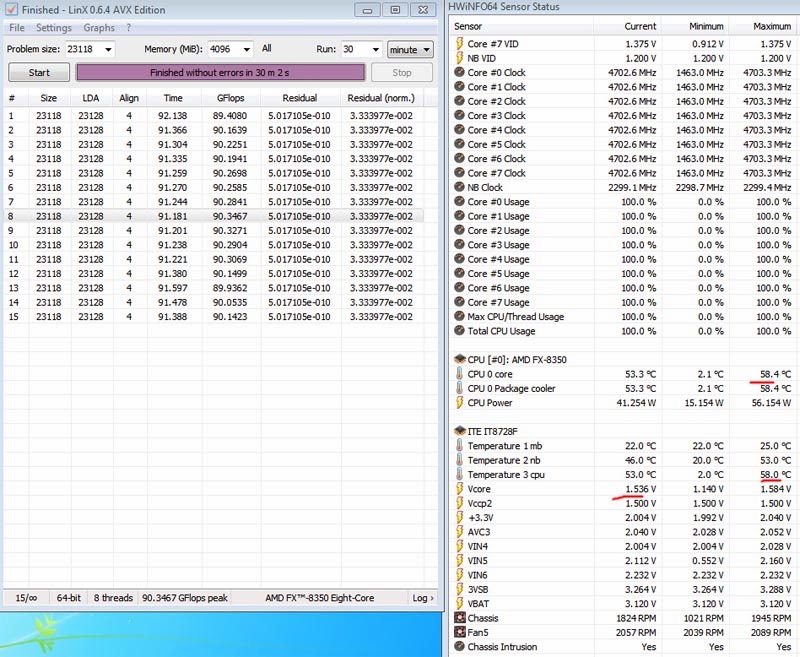Click the chip icon beside CPU [#0]: AMD FX-8350

click(x=460, y=359)
